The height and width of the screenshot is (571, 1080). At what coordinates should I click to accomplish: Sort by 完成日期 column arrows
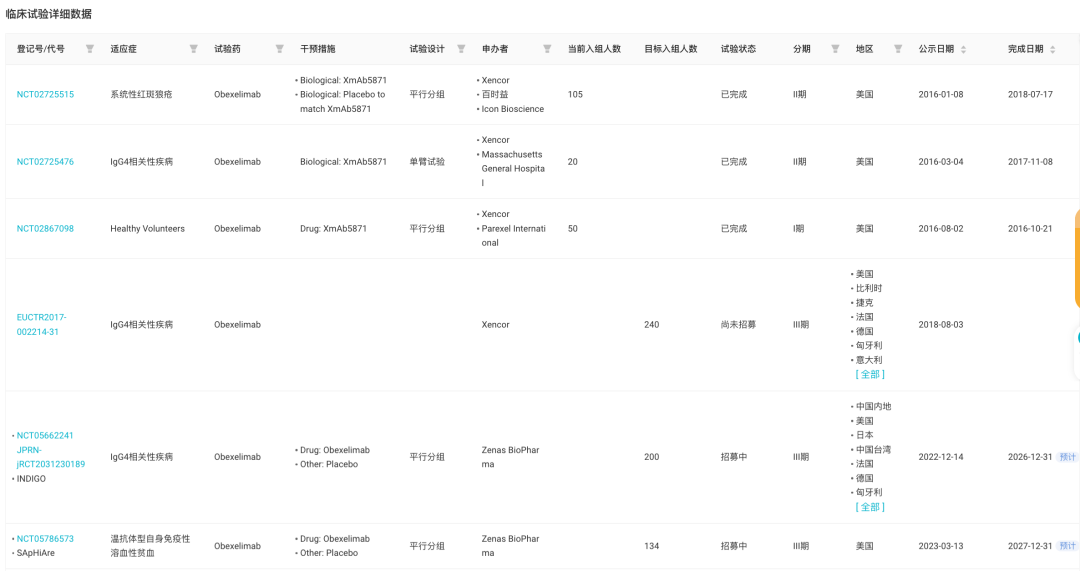[1052, 50]
